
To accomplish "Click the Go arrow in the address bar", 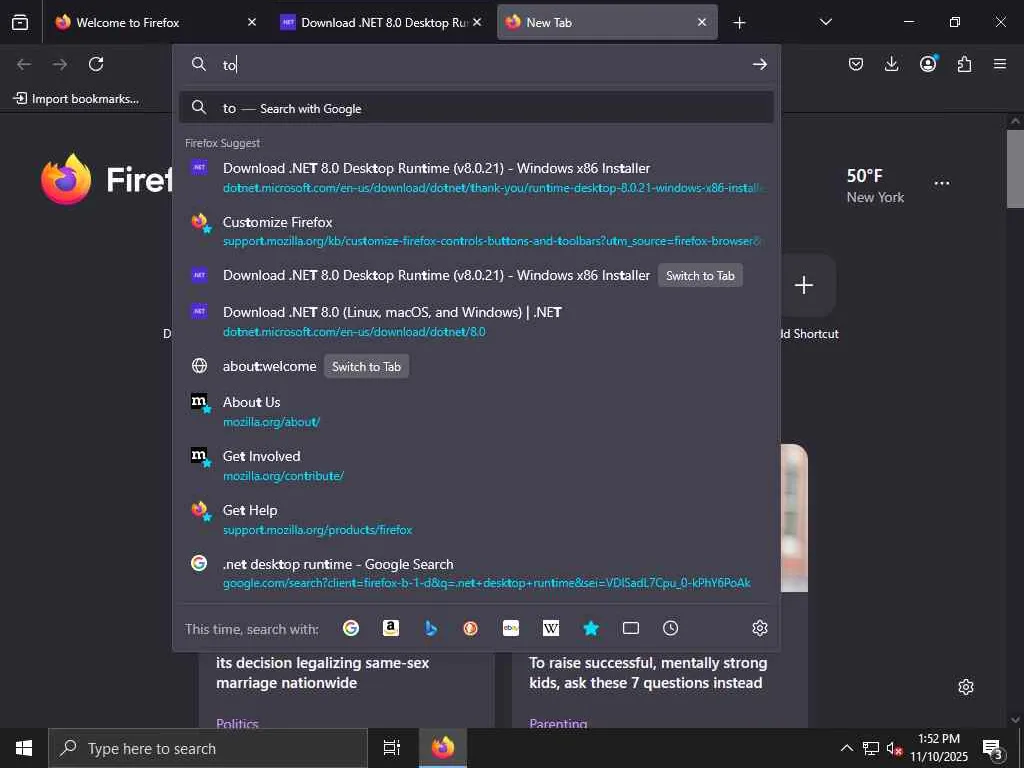I will [x=759, y=64].
